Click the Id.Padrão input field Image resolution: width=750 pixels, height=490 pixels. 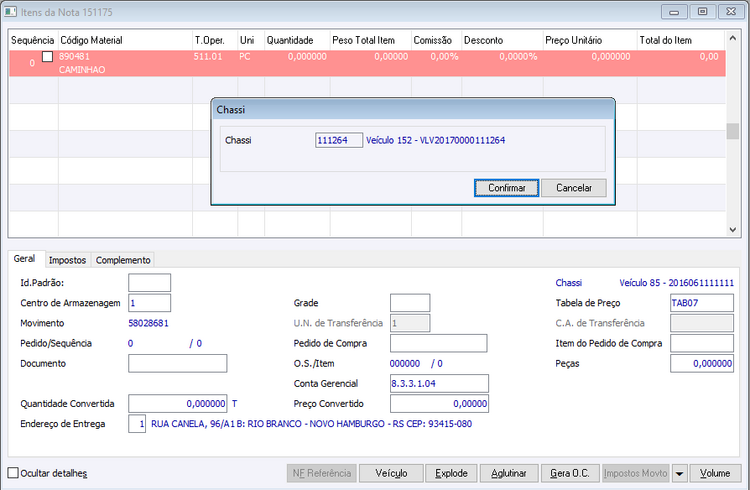149,282
